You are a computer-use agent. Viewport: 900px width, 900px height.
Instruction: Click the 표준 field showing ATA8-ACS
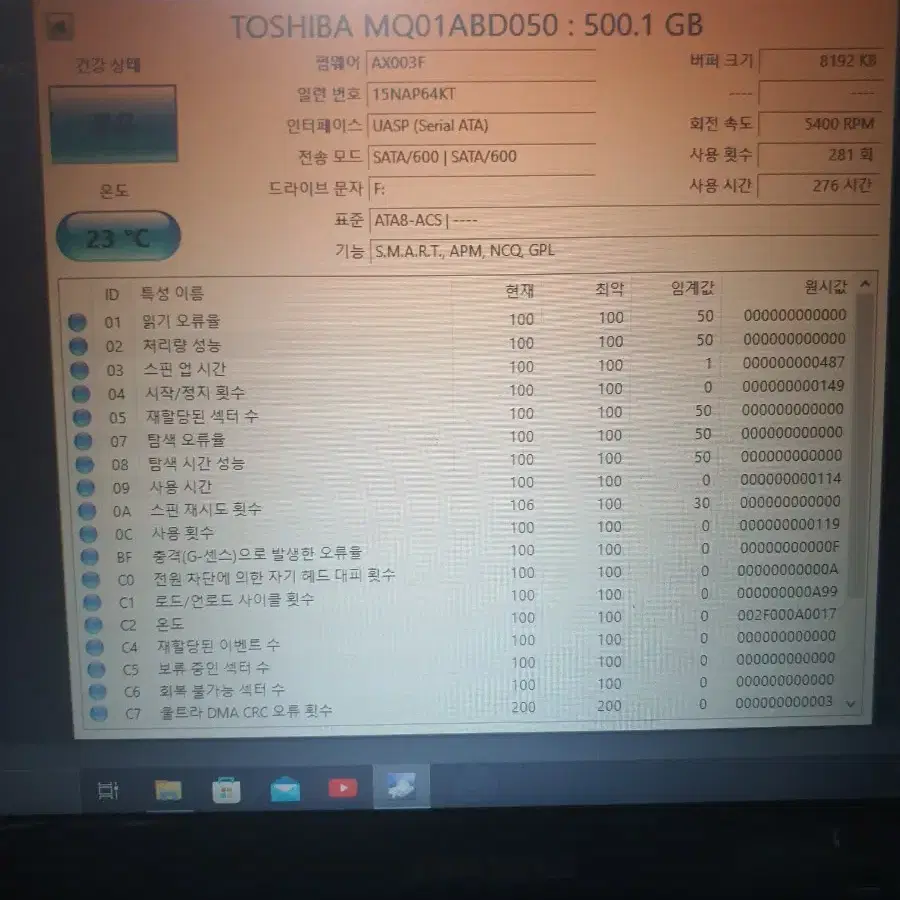tap(624, 220)
